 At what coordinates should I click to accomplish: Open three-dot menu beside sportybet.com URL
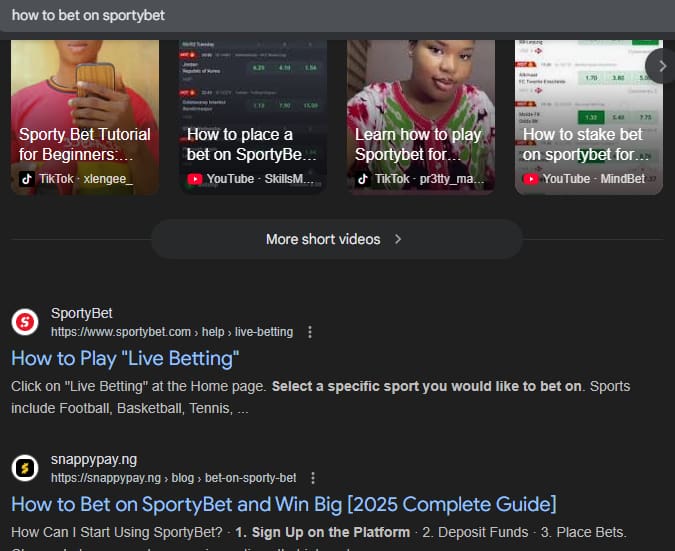(310, 332)
